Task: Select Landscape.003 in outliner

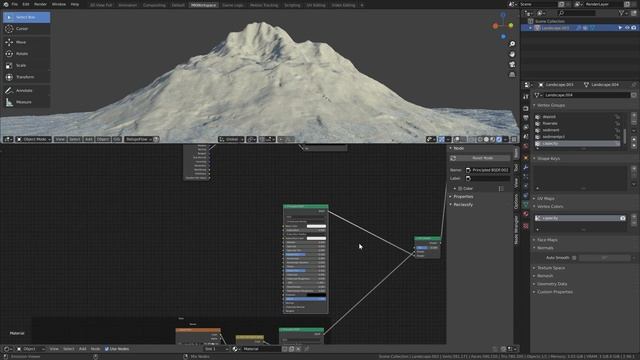Action: [x=555, y=28]
